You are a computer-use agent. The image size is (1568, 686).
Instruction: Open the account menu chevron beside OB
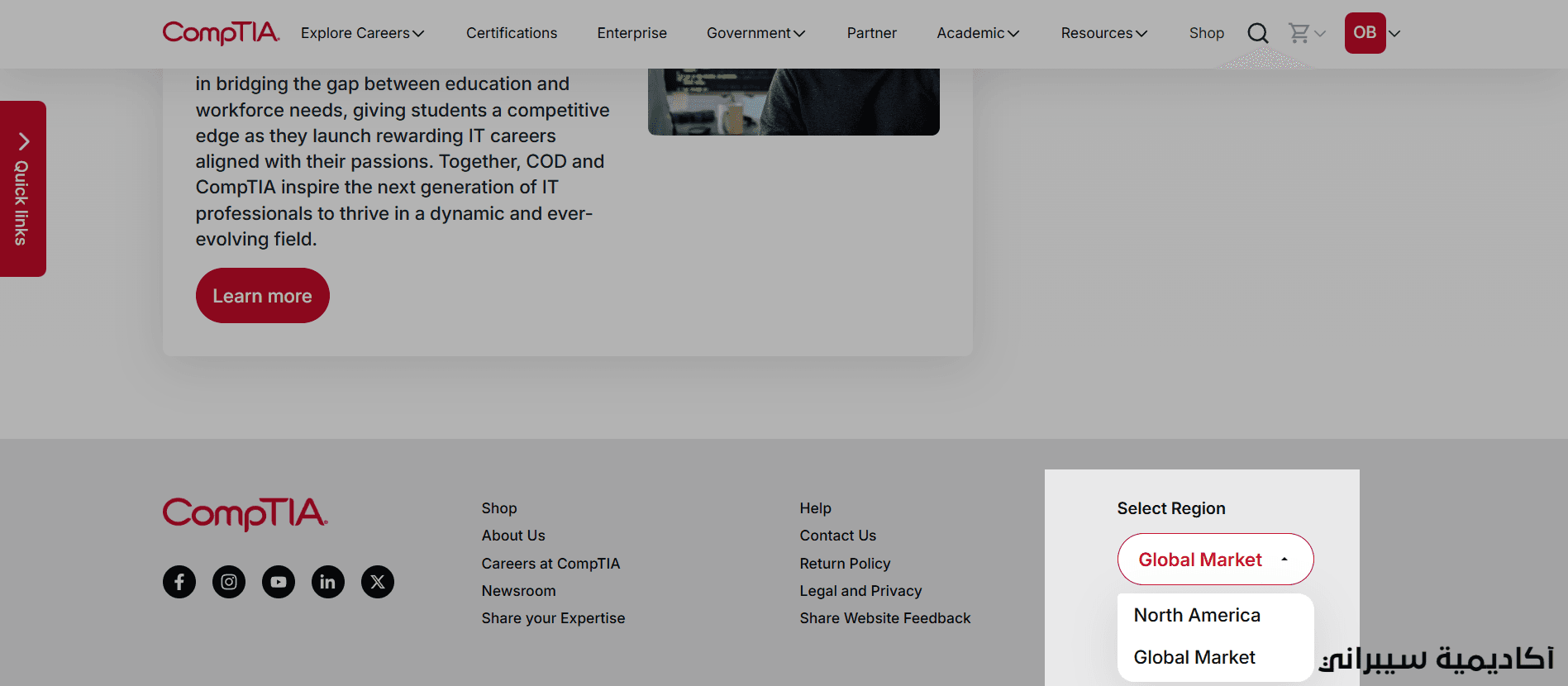1394,34
